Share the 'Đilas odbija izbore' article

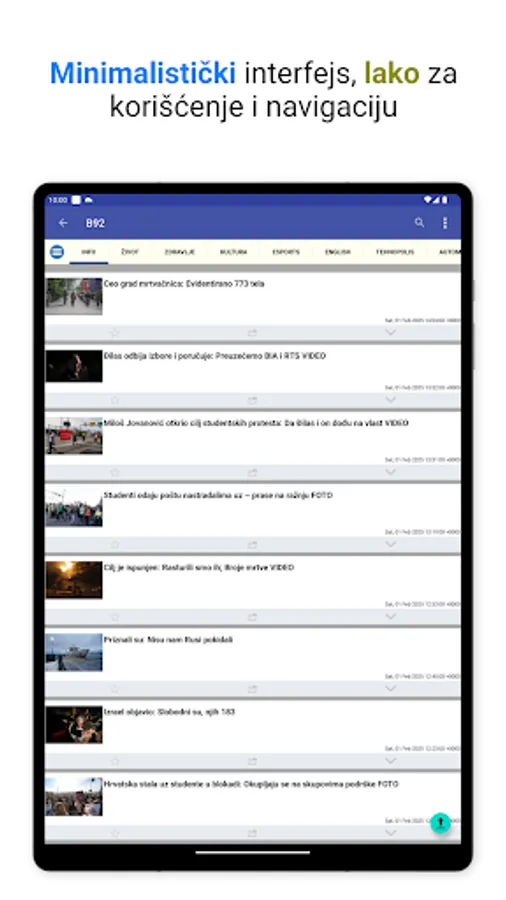point(252,399)
